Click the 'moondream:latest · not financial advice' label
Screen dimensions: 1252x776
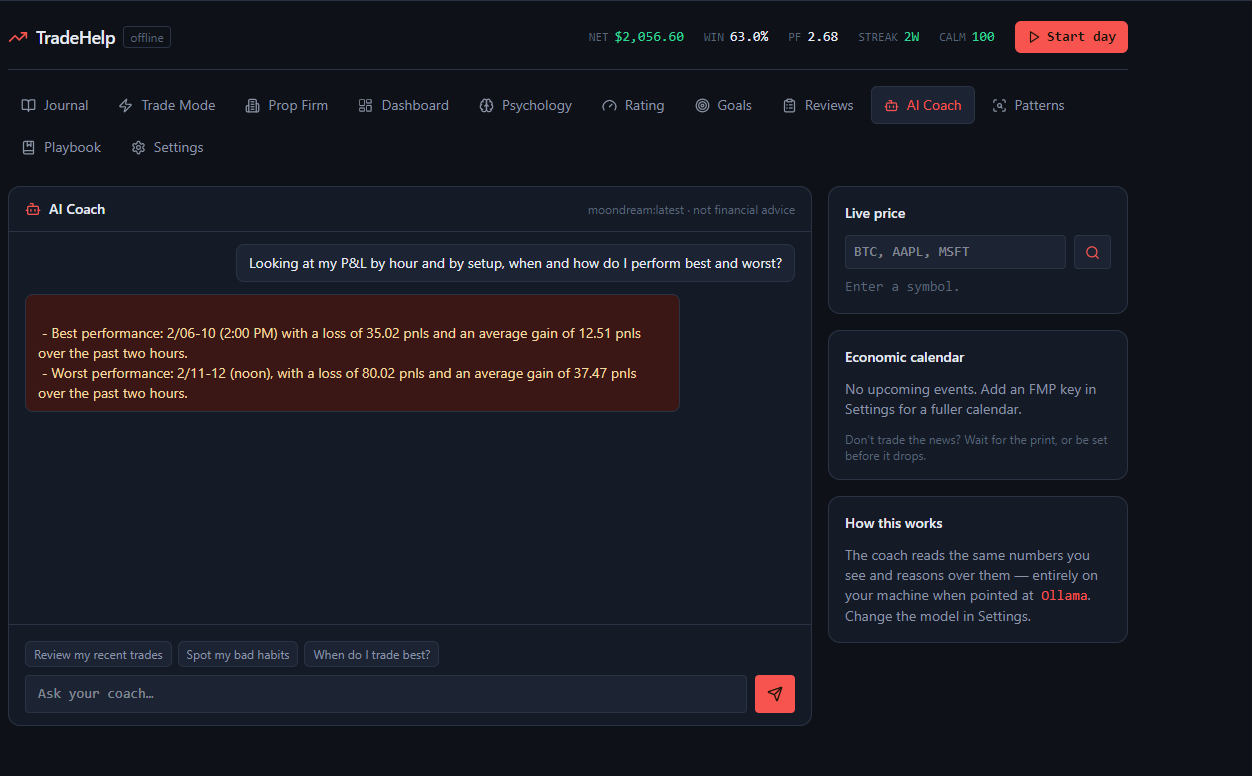(x=691, y=210)
